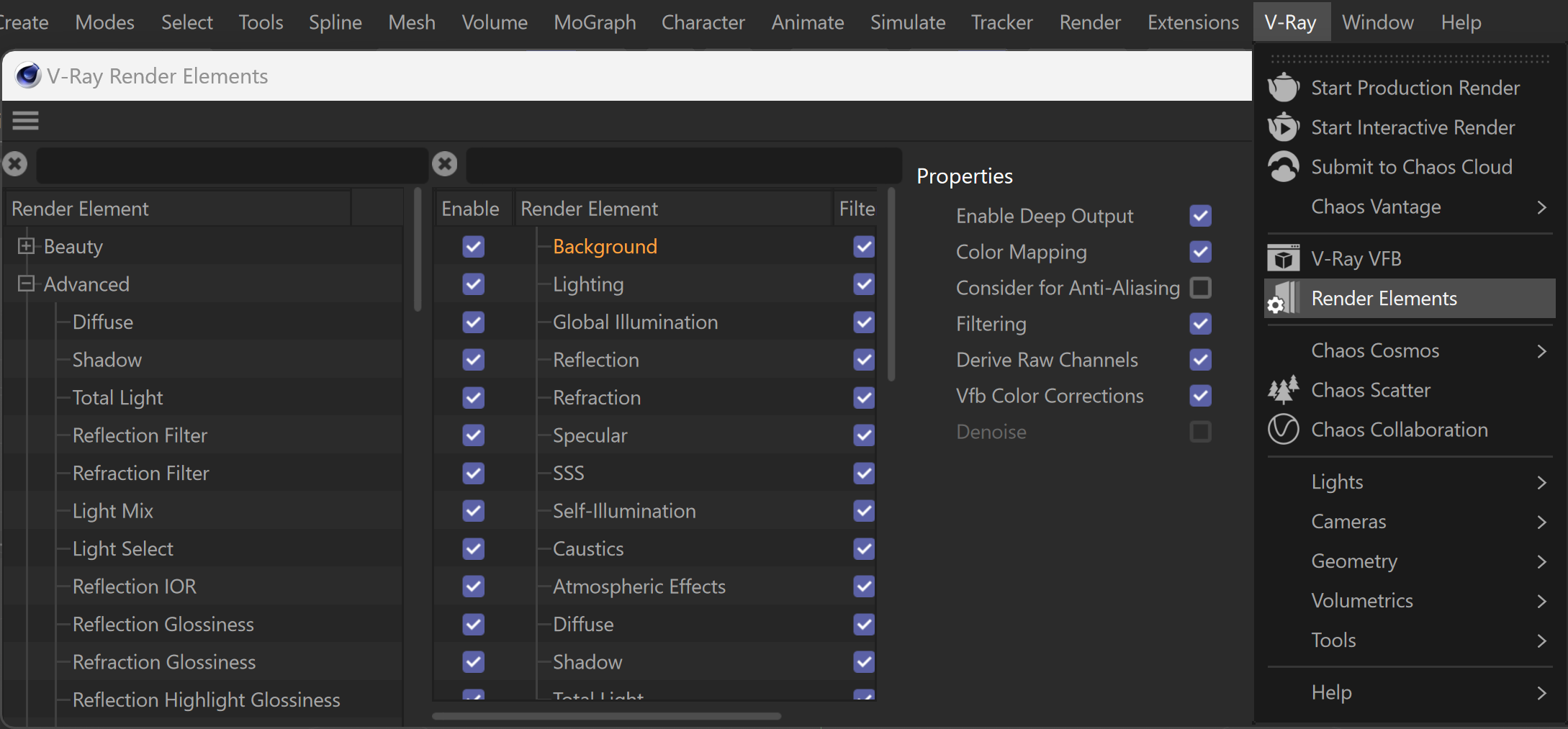
Task: Select Refraction Glossiness in the list
Action: (x=163, y=662)
